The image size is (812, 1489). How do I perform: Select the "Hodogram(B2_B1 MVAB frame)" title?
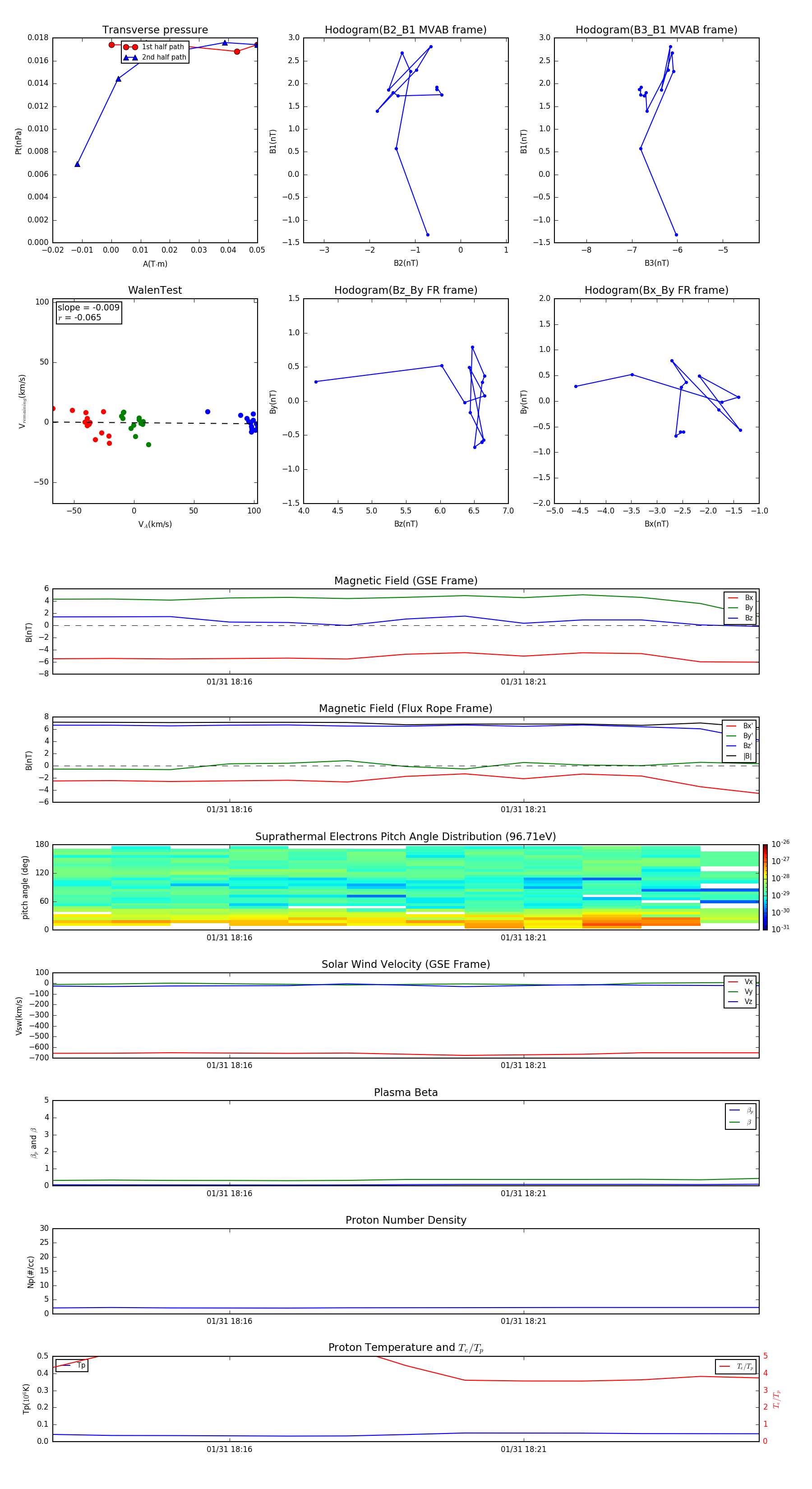click(x=406, y=30)
